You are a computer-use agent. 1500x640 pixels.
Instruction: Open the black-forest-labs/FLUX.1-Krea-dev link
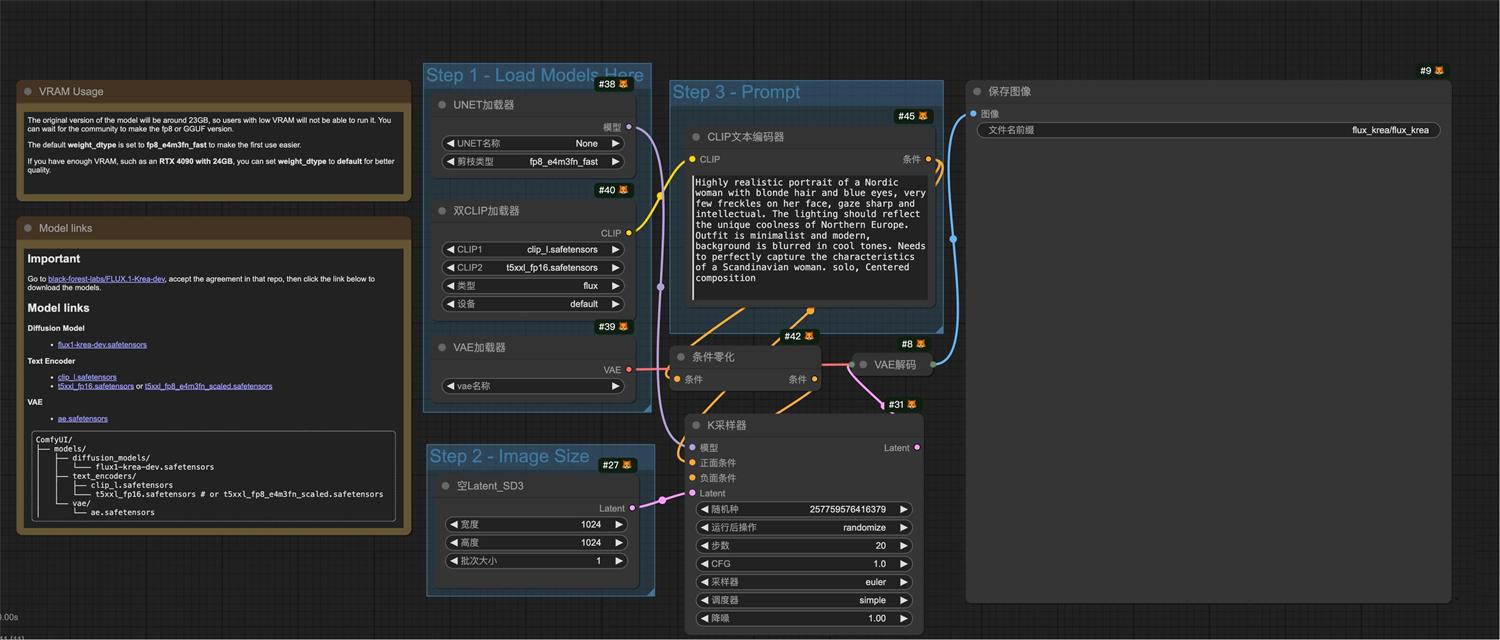pyautogui.click(x=106, y=279)
